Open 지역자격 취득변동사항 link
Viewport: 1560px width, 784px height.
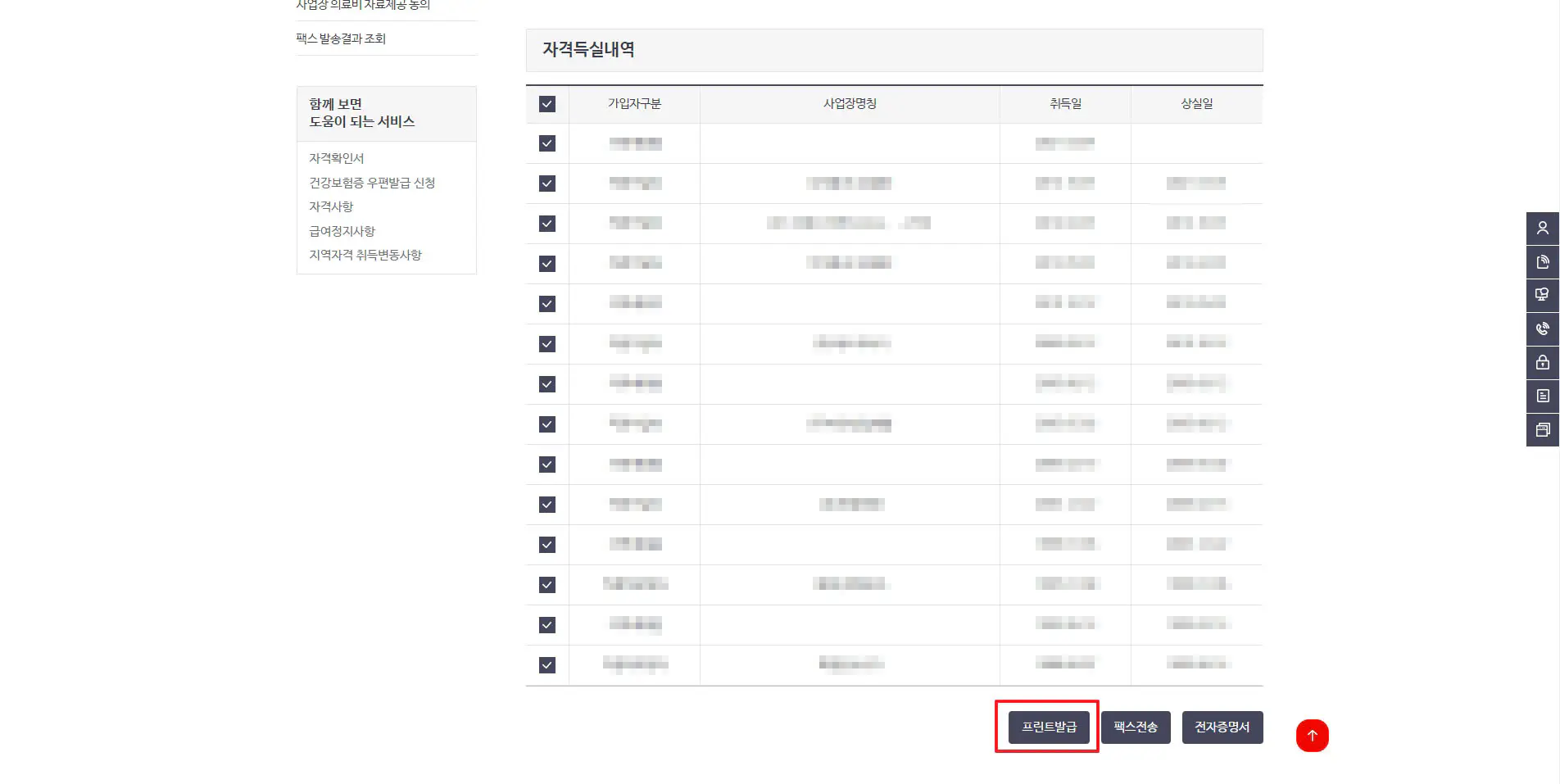pyautogui.click(x=365, y=255)
